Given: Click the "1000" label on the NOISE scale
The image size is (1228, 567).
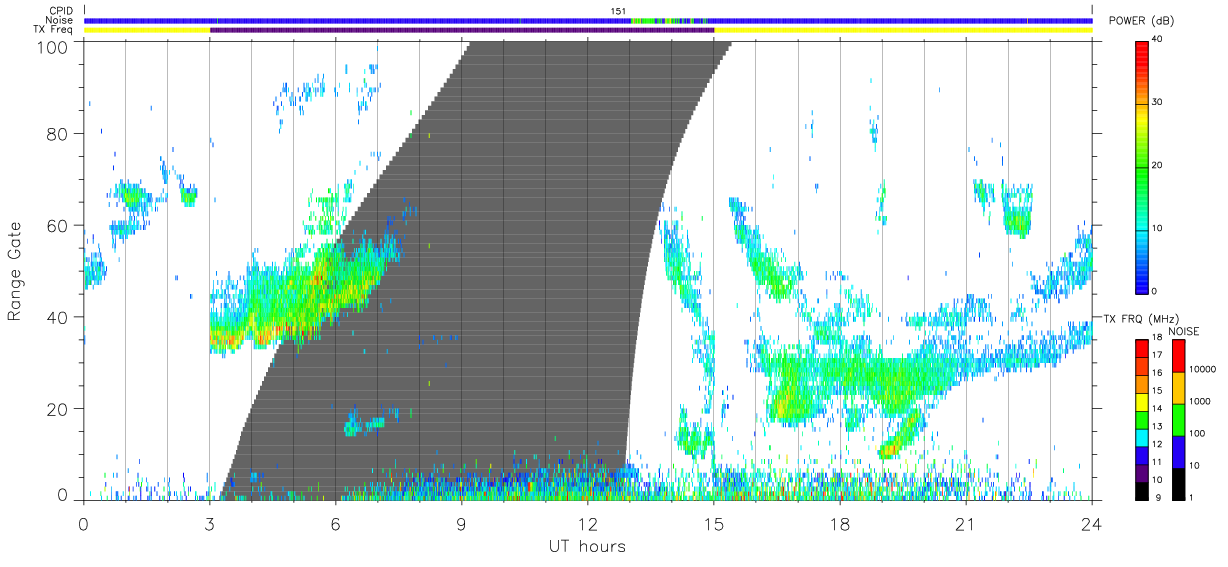Looking at the screenshot, I should pos(1199,401).
